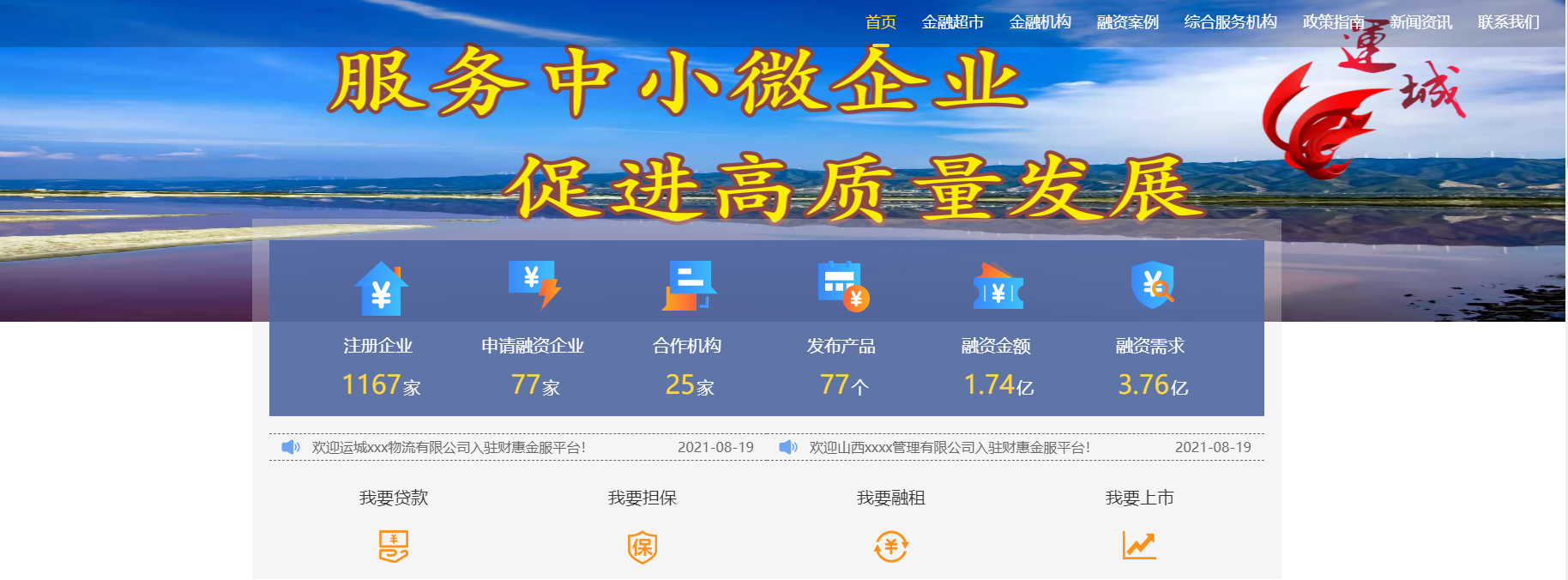This screenshot has width=1568, height=580.
Task: Click the speaker icon beside 运城 announcement
Action: tap(291, 447)
